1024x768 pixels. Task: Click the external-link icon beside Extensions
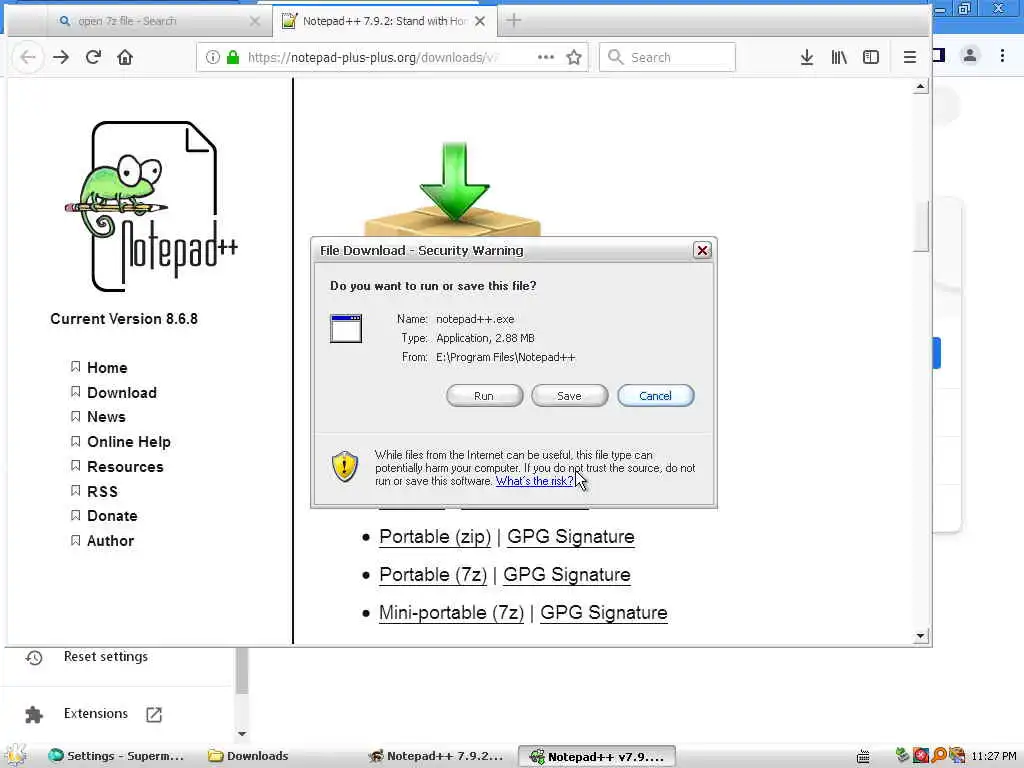tap(154, 714)
